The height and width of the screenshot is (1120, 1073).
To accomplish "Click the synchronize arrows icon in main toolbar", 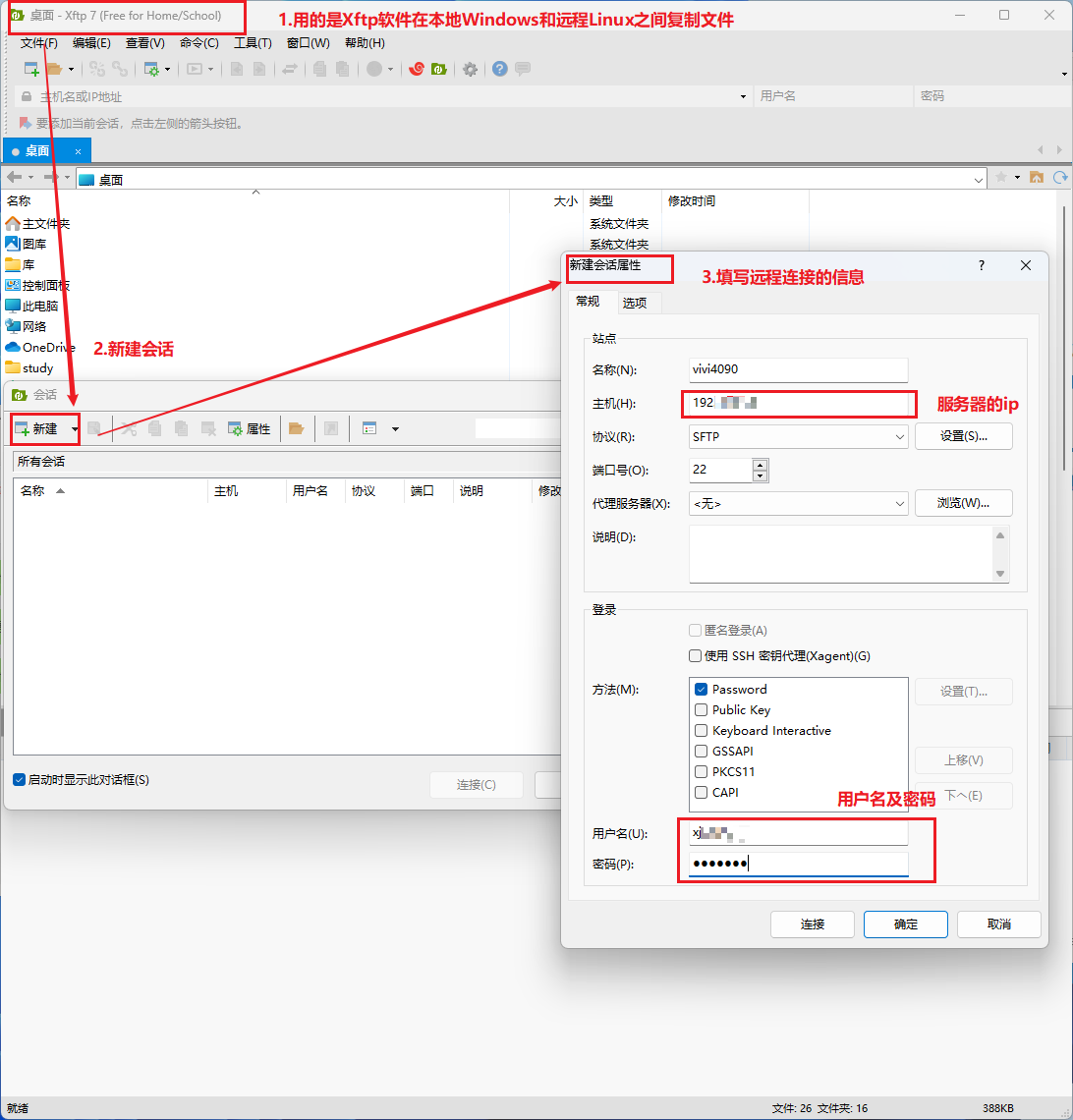I will 289,70.
